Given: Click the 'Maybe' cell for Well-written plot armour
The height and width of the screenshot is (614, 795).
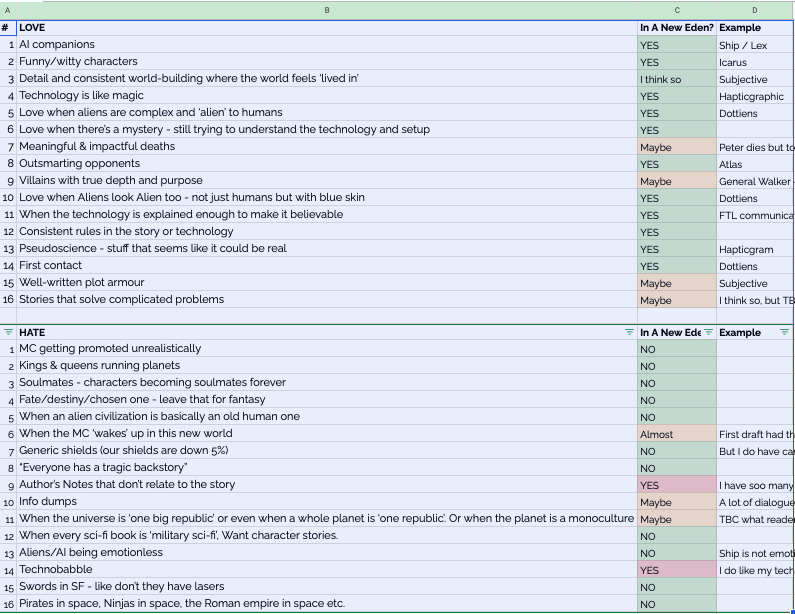Looking at the screenshot, I should point(677,283).
